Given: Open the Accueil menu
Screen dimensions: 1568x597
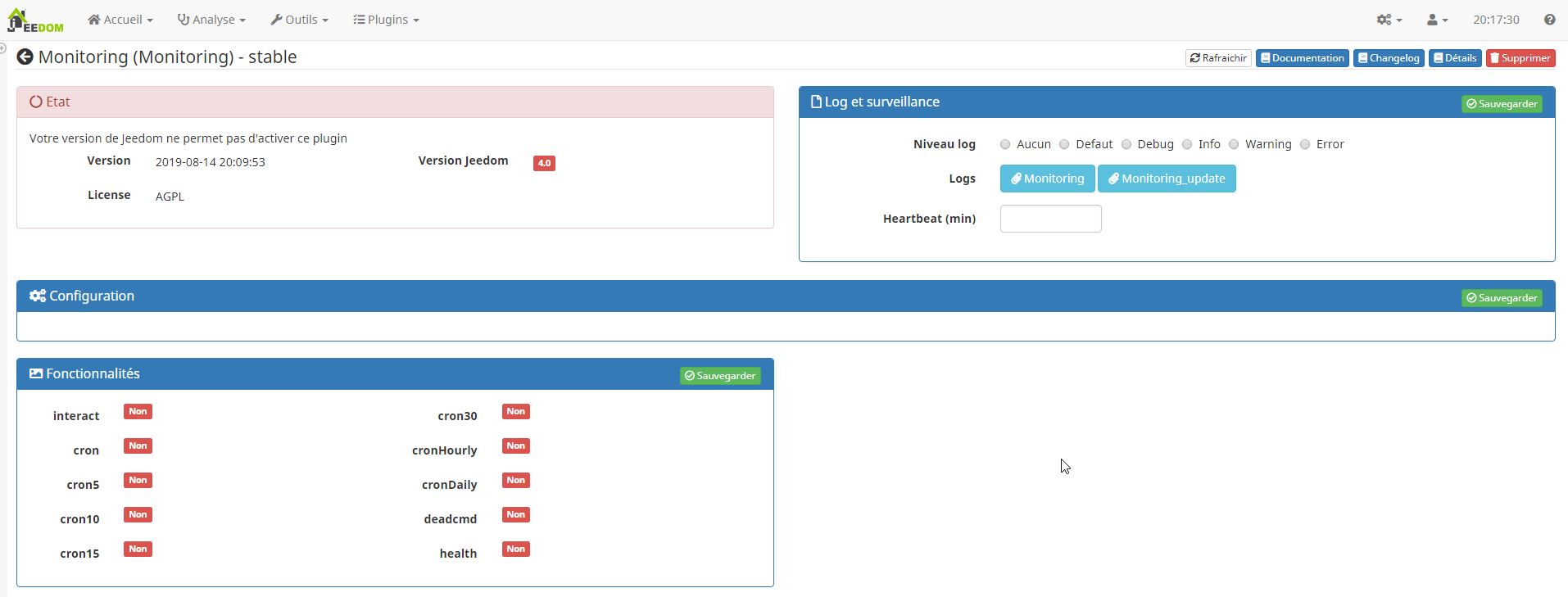Looking at the screenshot, I should coord(120,20).
